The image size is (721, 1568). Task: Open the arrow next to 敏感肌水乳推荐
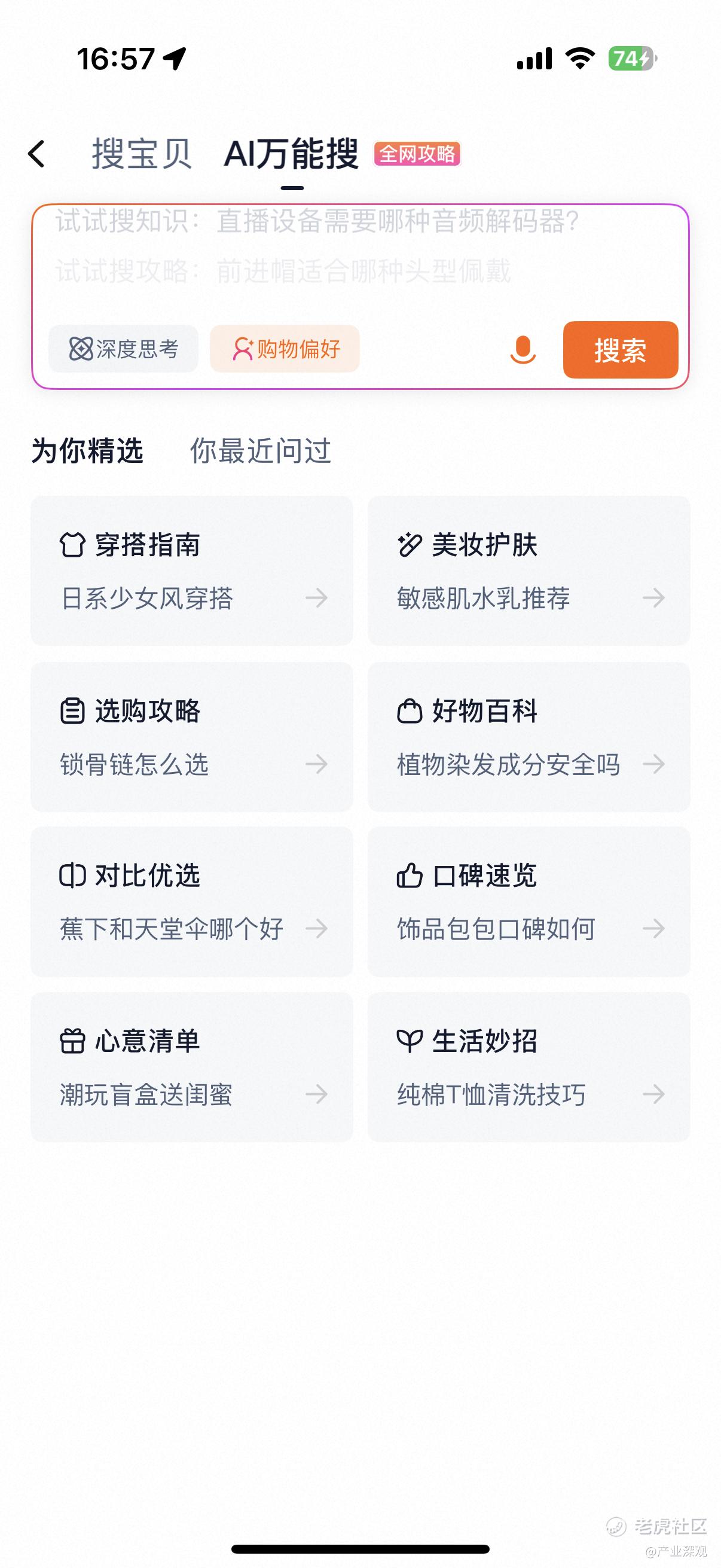653,598
